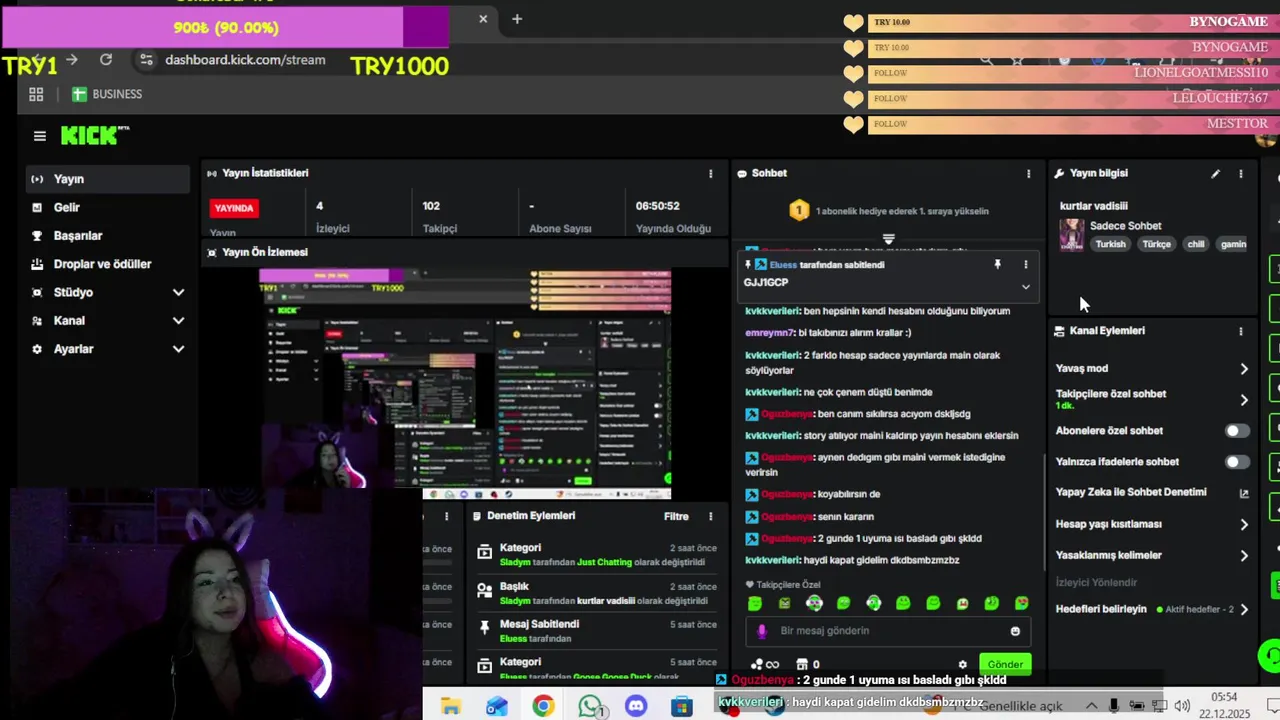Click the Just Chatting category link

605,563
